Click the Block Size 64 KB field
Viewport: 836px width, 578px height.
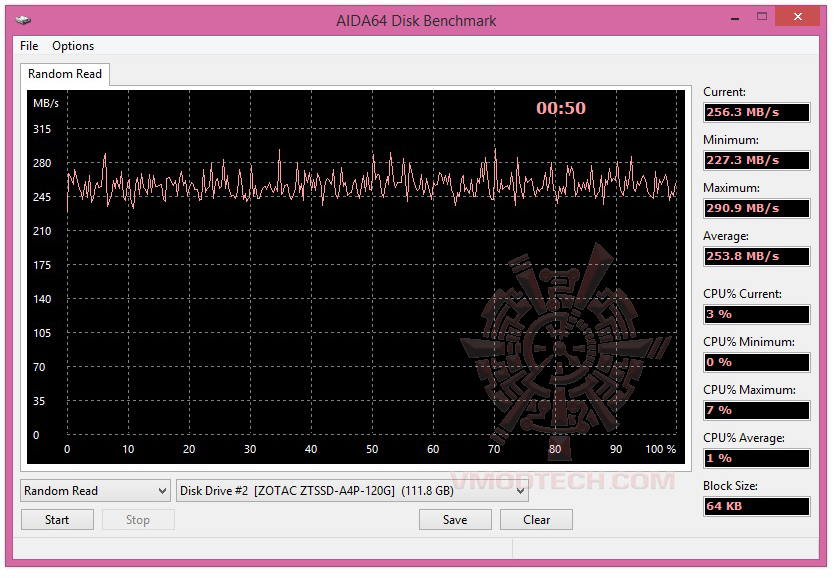click(x=757, y=507)
